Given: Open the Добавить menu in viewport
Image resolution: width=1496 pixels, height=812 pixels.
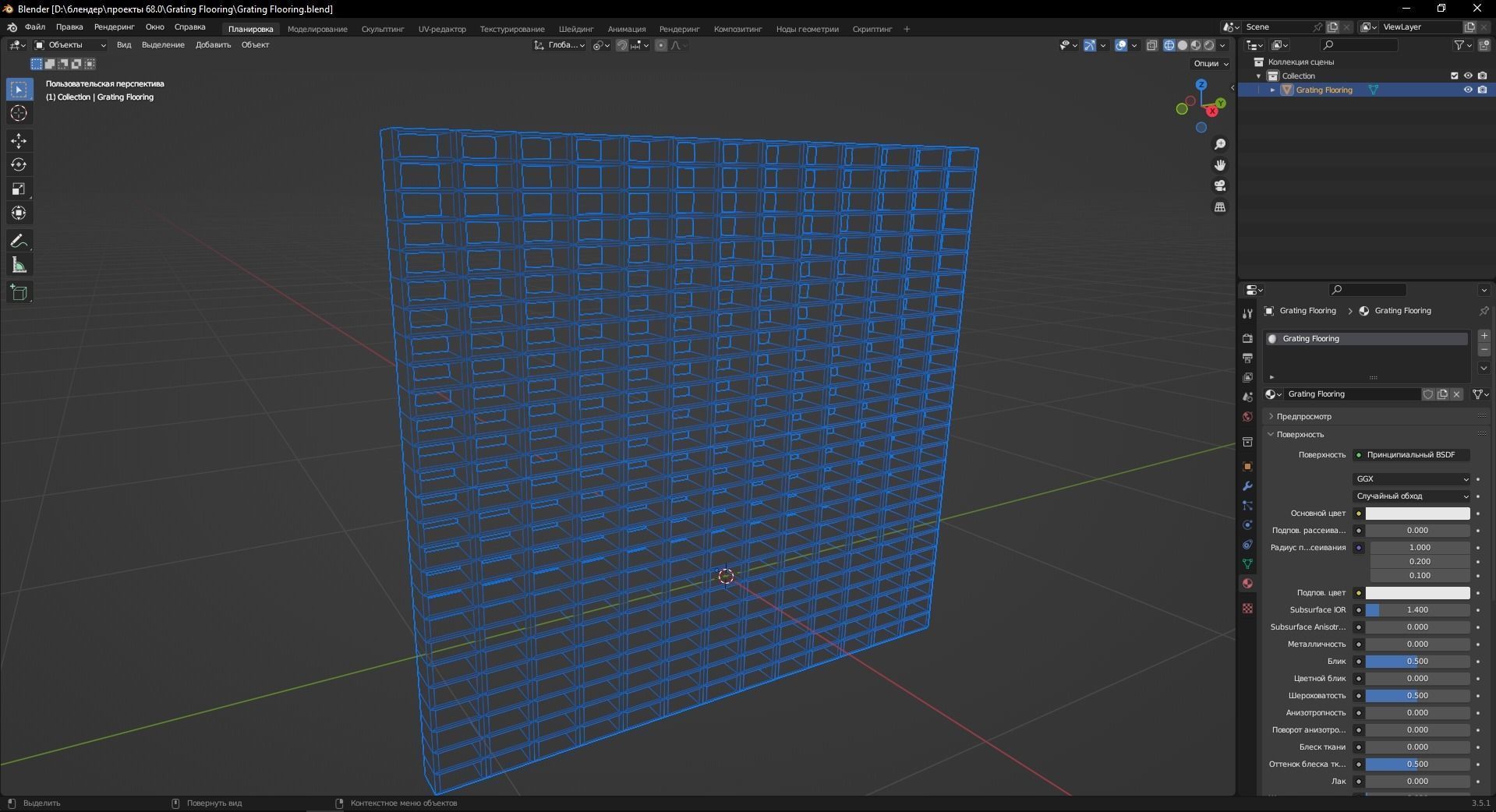Looking at the screenshot, I should coord(213,45).
